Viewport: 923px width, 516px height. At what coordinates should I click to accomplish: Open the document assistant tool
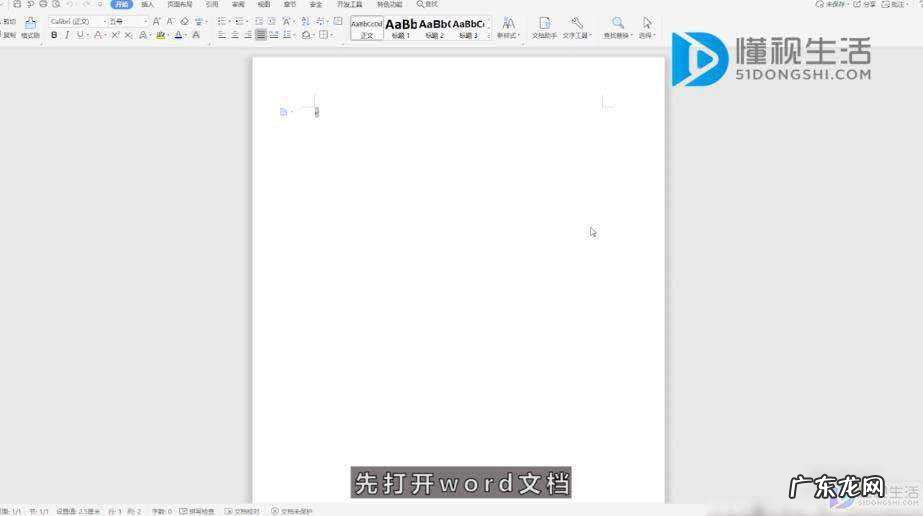(544, 28)
